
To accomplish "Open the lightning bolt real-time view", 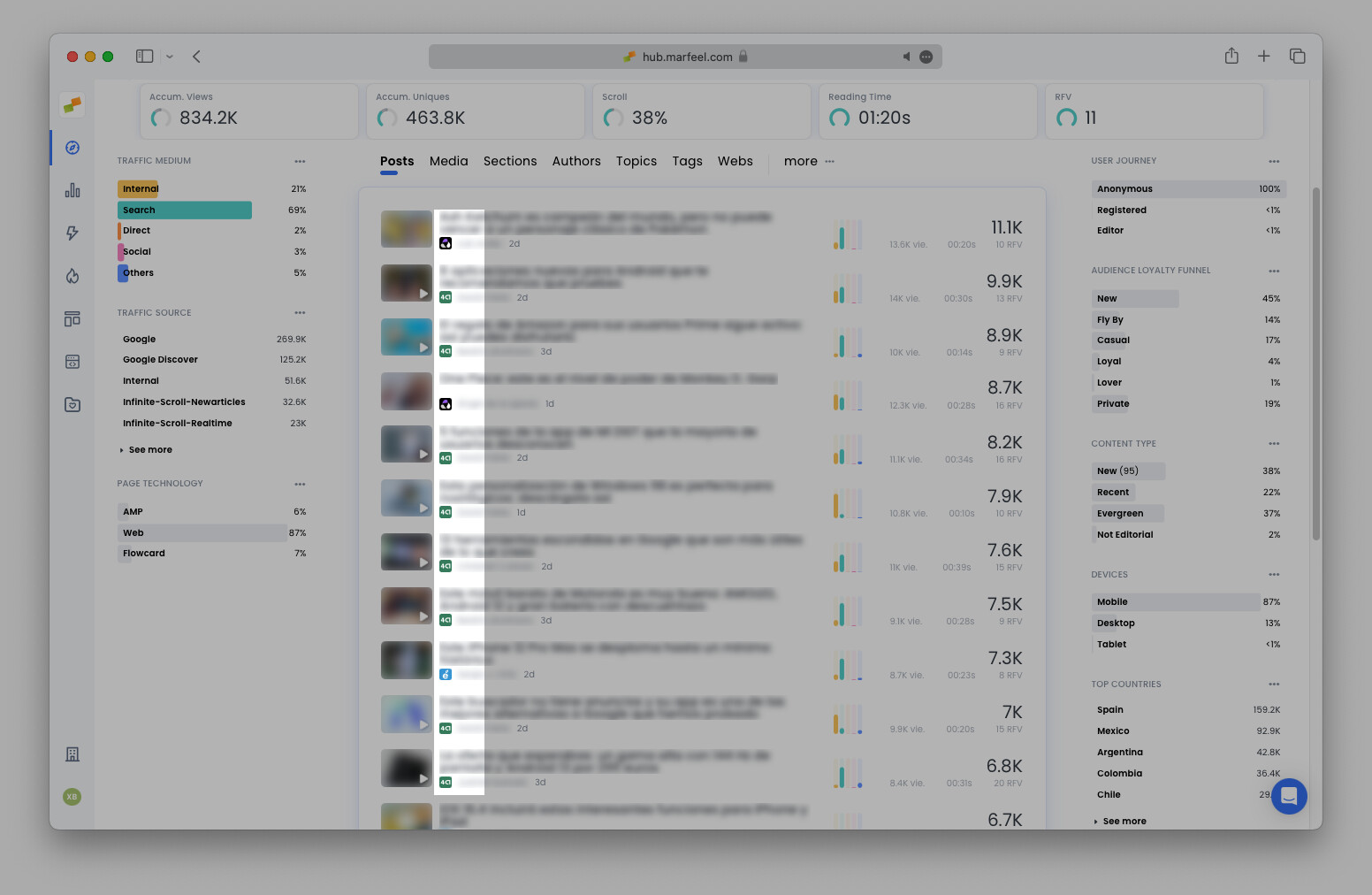I will point(72,233).
